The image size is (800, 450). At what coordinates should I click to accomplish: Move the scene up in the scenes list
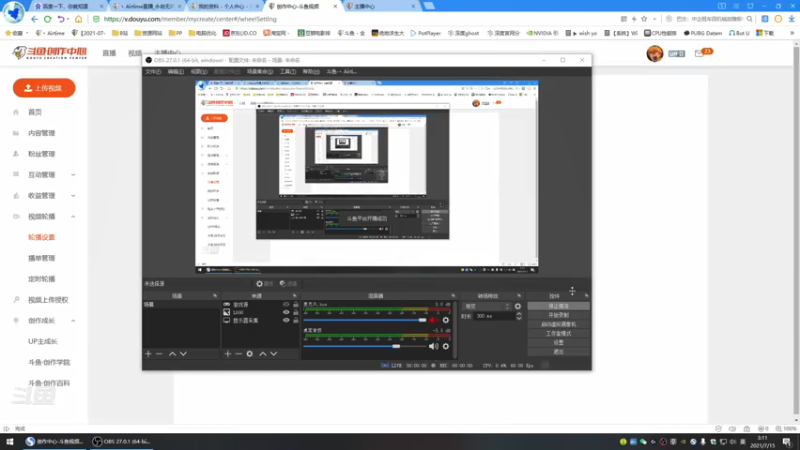172,354
